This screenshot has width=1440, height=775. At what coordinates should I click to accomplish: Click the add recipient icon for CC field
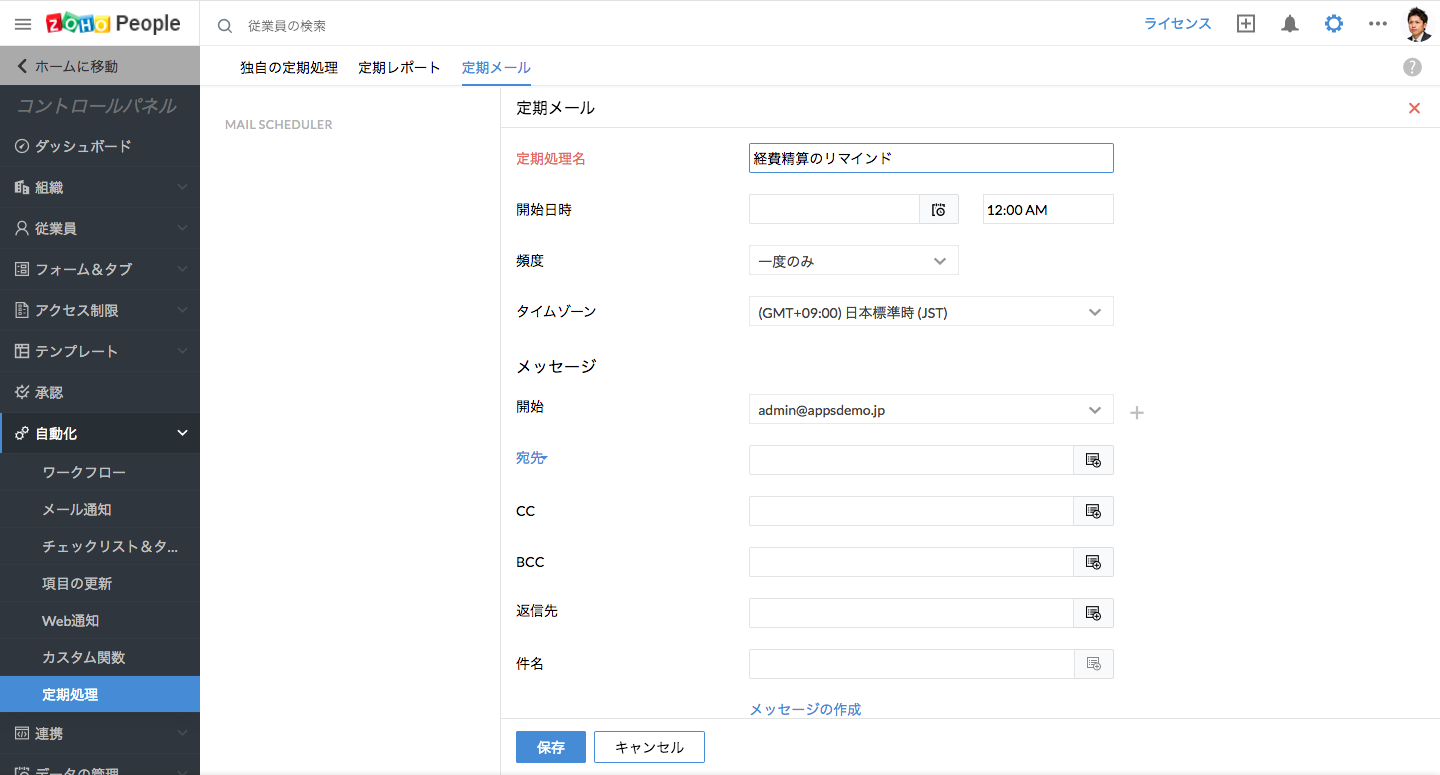coord(1093,511)
